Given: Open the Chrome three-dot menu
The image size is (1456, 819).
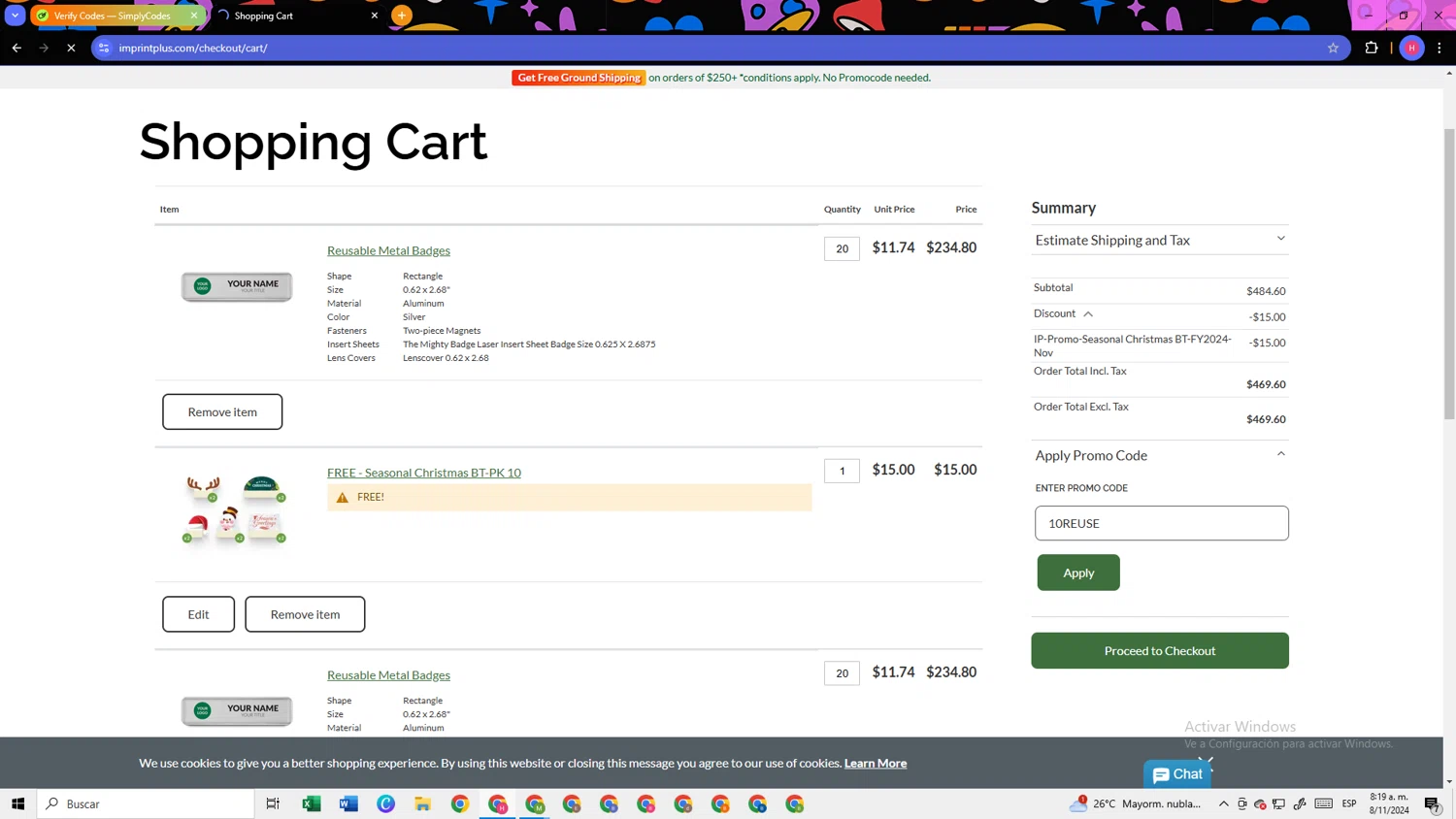Looking at the screenshot, I should [x=1439, y=48].
